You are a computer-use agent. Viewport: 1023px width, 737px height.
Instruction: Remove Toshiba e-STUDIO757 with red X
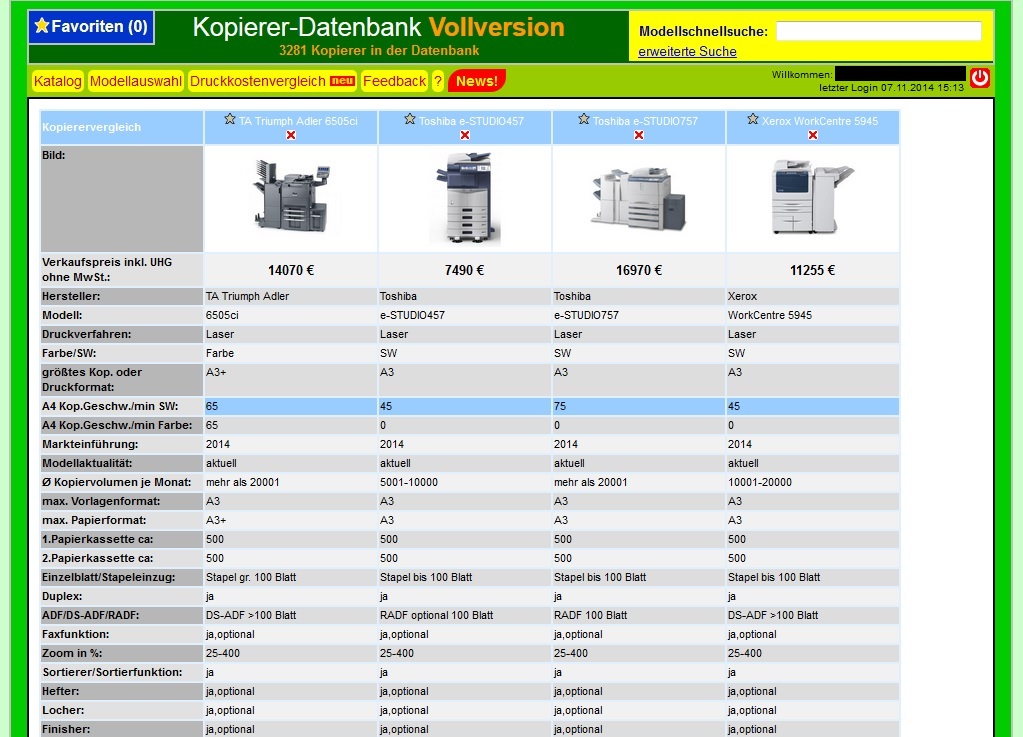(x=639, y=135)
